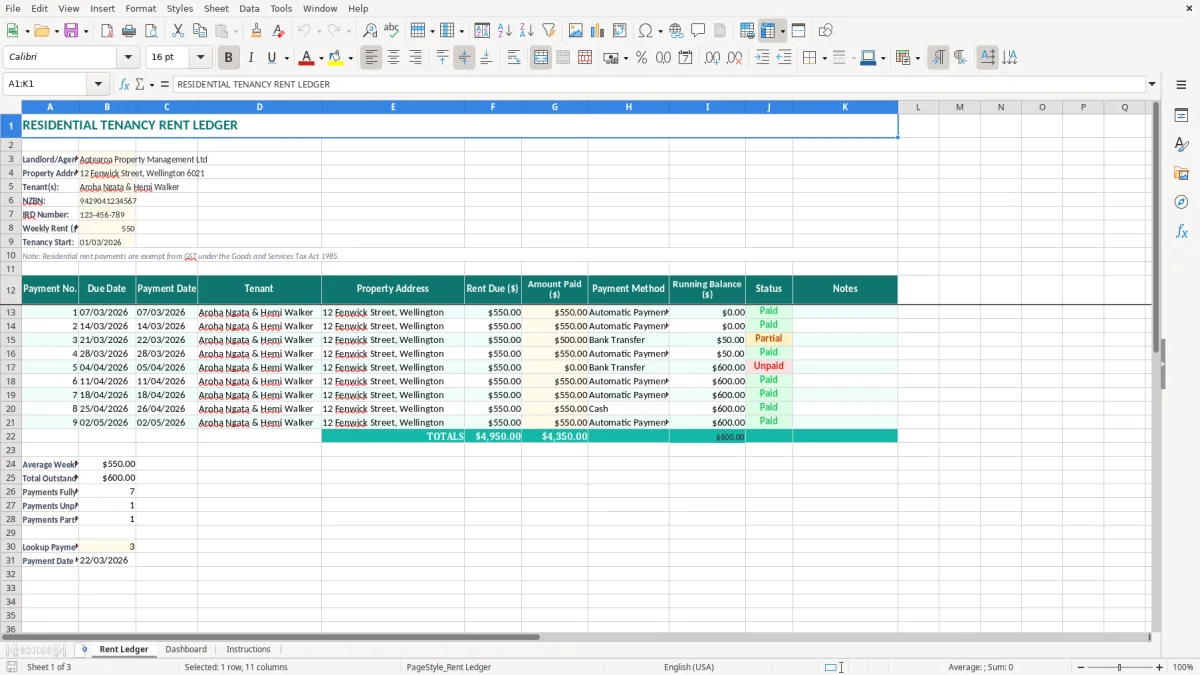Align the text right

(415, 58)
